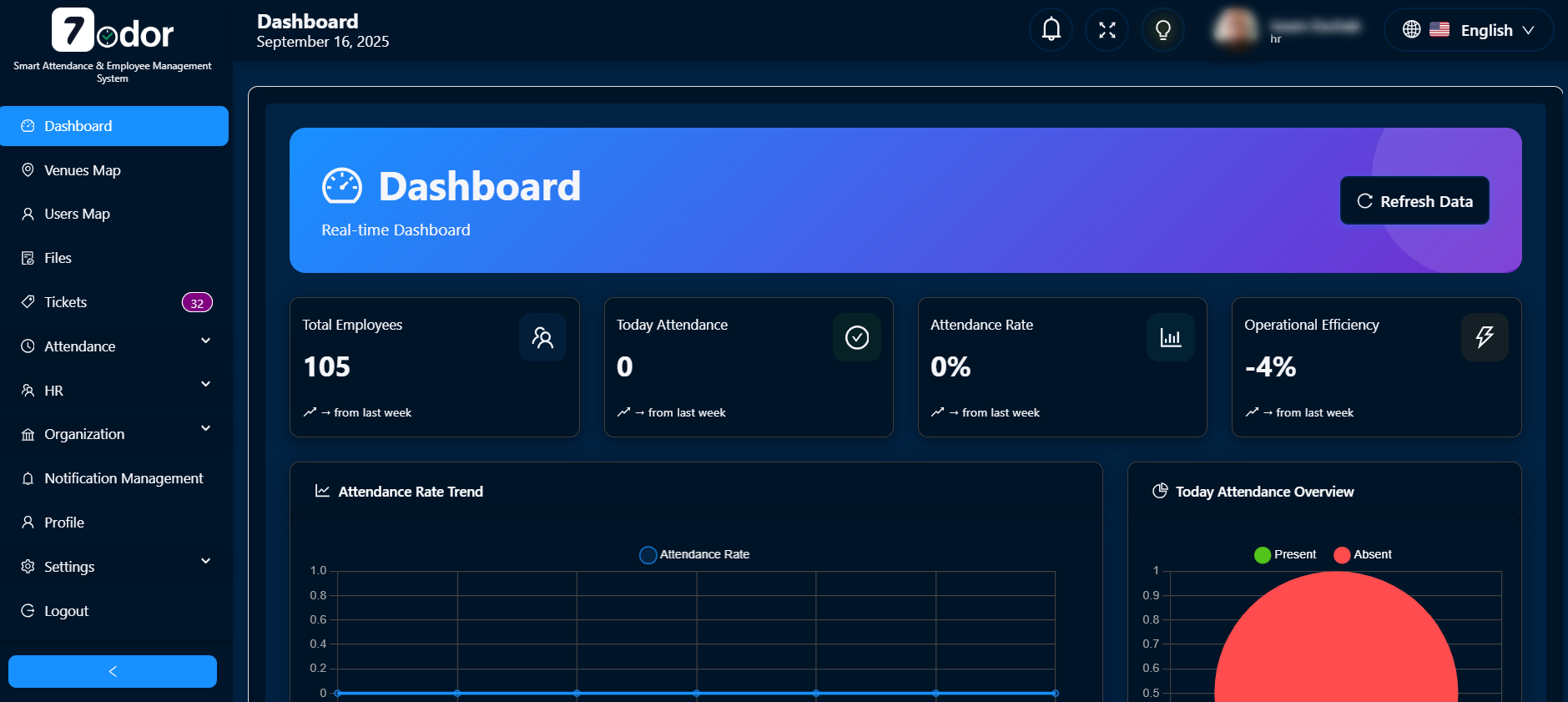Toggle fullscreen mode icon
The width and height of the screenshot is (1568, 702).
(1107, 30)
